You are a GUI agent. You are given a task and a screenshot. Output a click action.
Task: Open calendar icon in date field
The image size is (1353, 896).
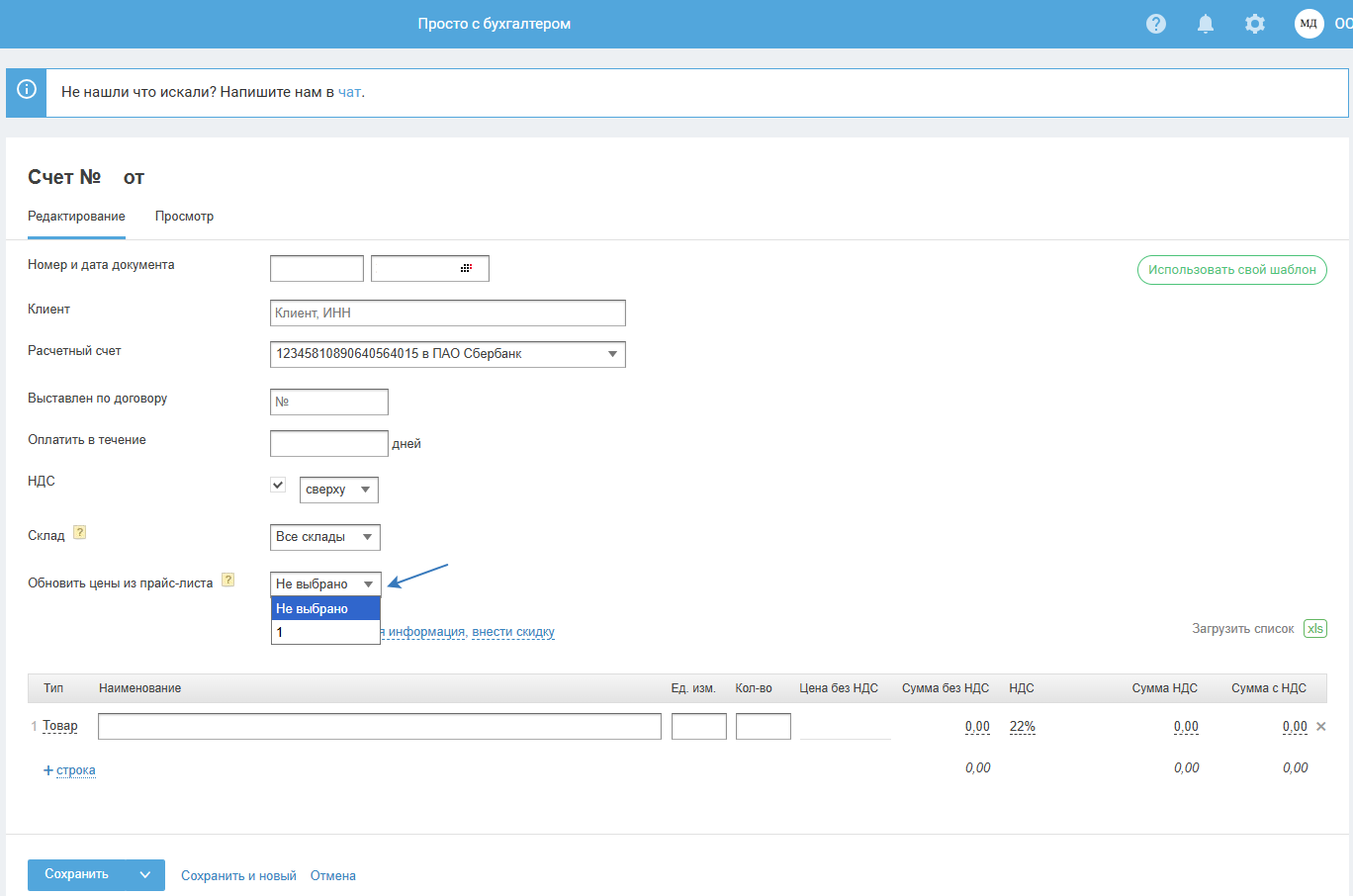click(x=466, y=268)
